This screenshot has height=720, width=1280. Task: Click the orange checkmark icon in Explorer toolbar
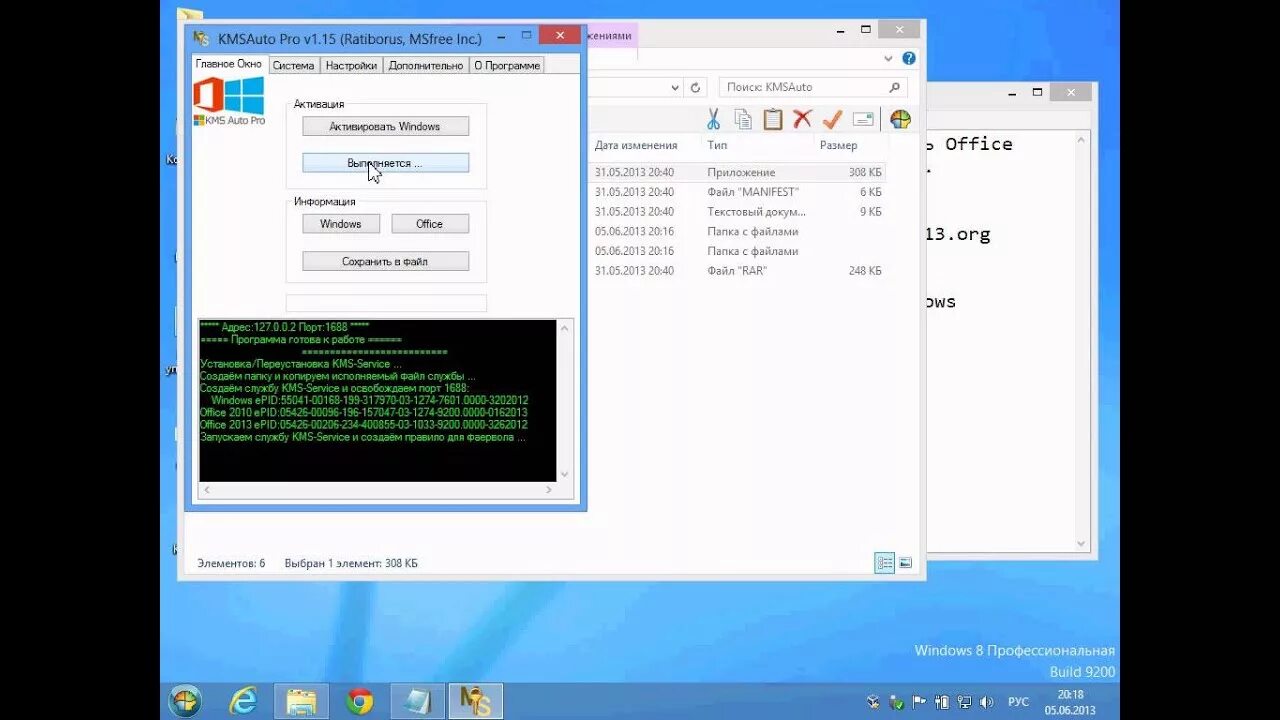(x=832, y=120)
